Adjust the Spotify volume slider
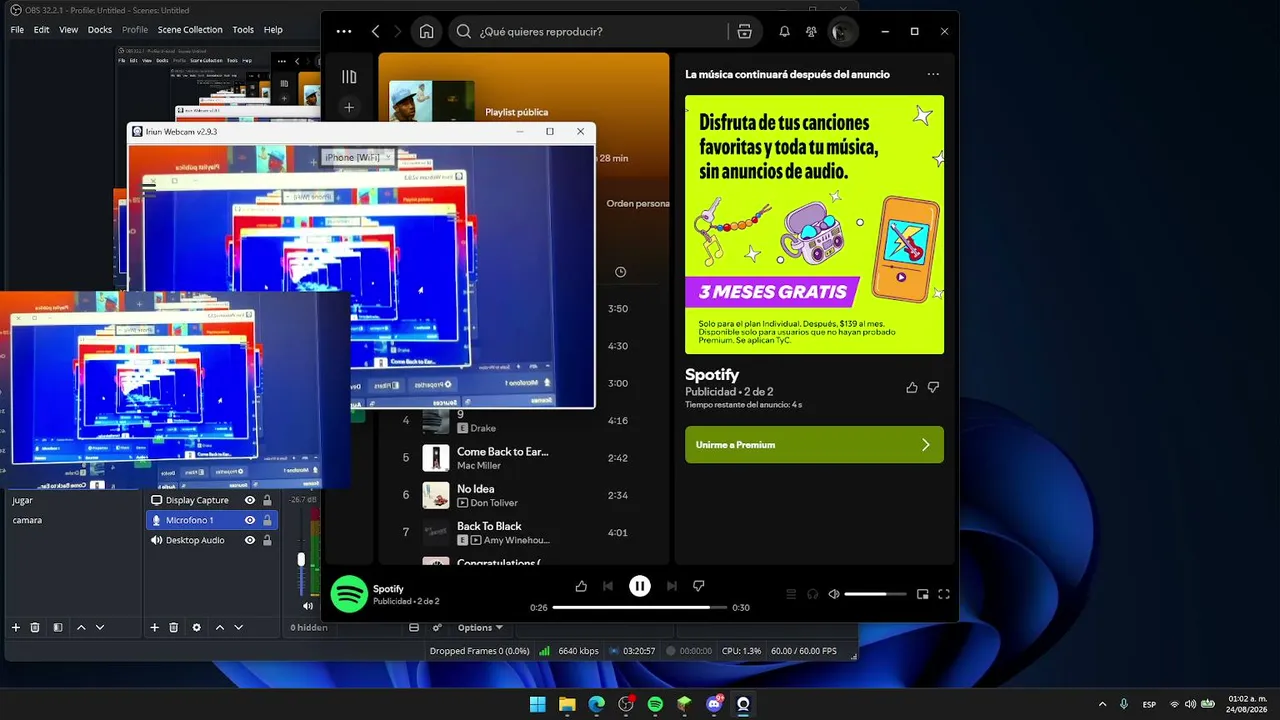Viewport: 1280px width, 720px height. coord(875,594)
